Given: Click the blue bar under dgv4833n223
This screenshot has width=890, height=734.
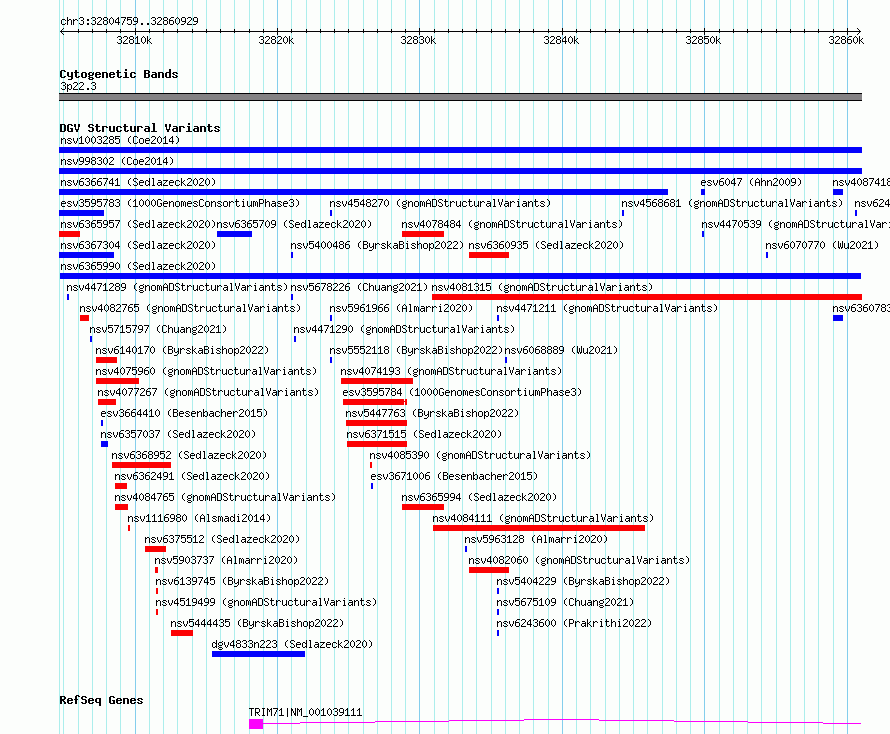Looking at the screenshot, I should [x=258, y=654].
